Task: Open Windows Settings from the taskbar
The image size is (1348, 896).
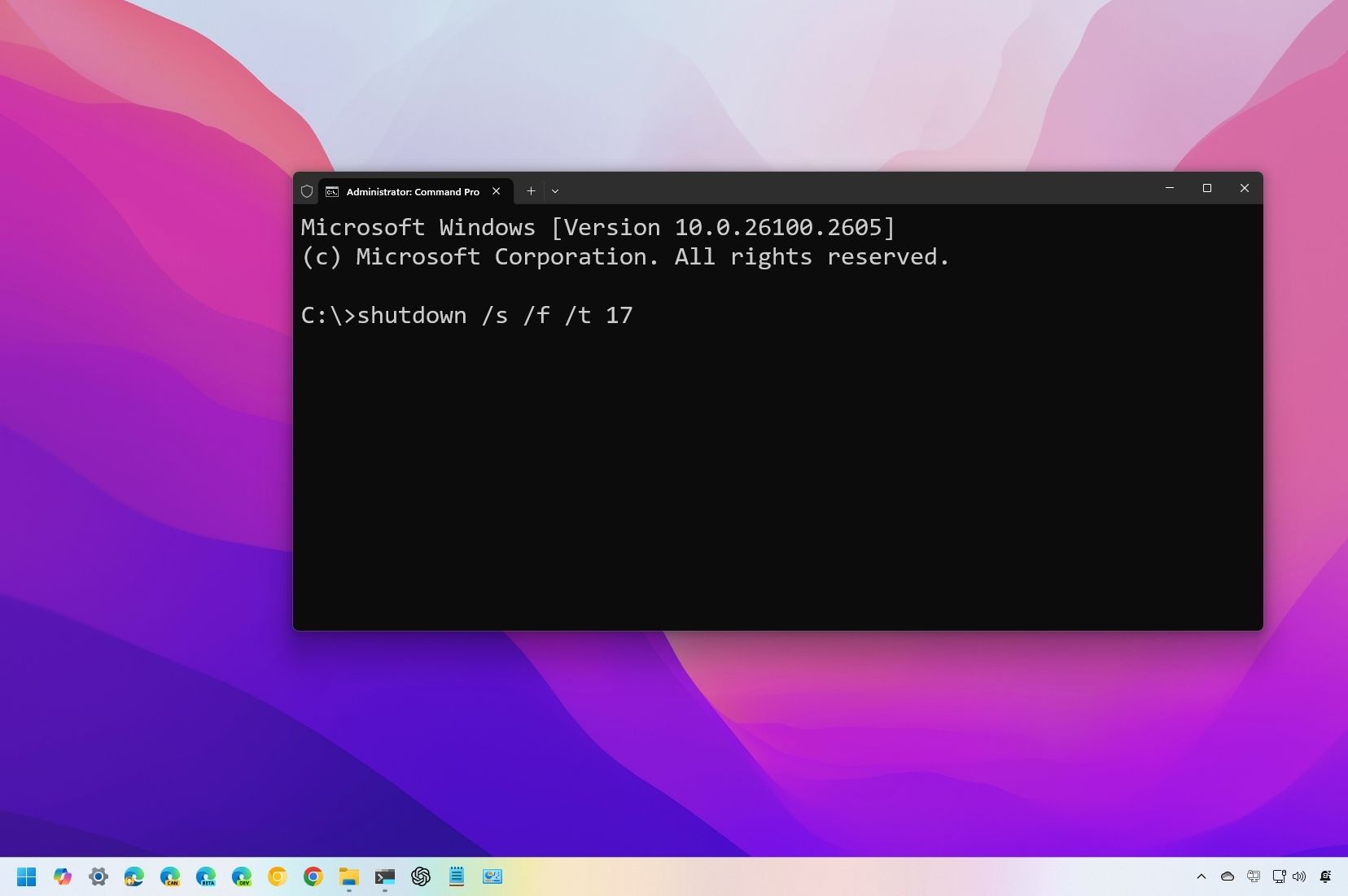Action: (98, 876)
